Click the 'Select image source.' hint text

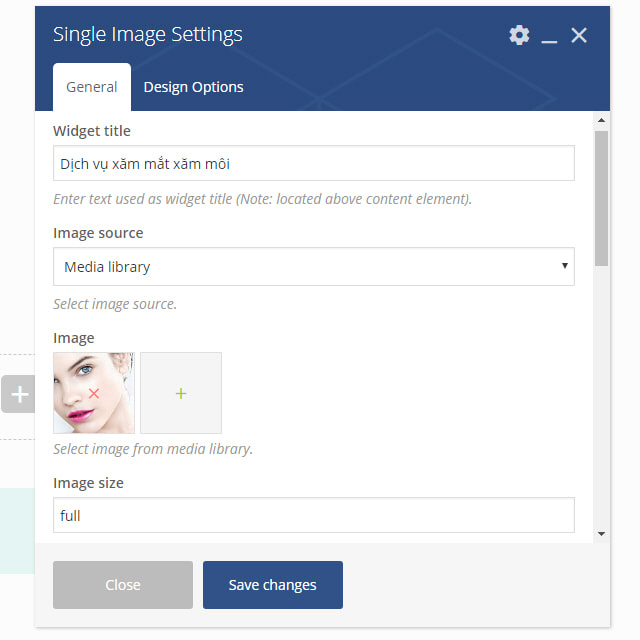(x=115, y=304)
